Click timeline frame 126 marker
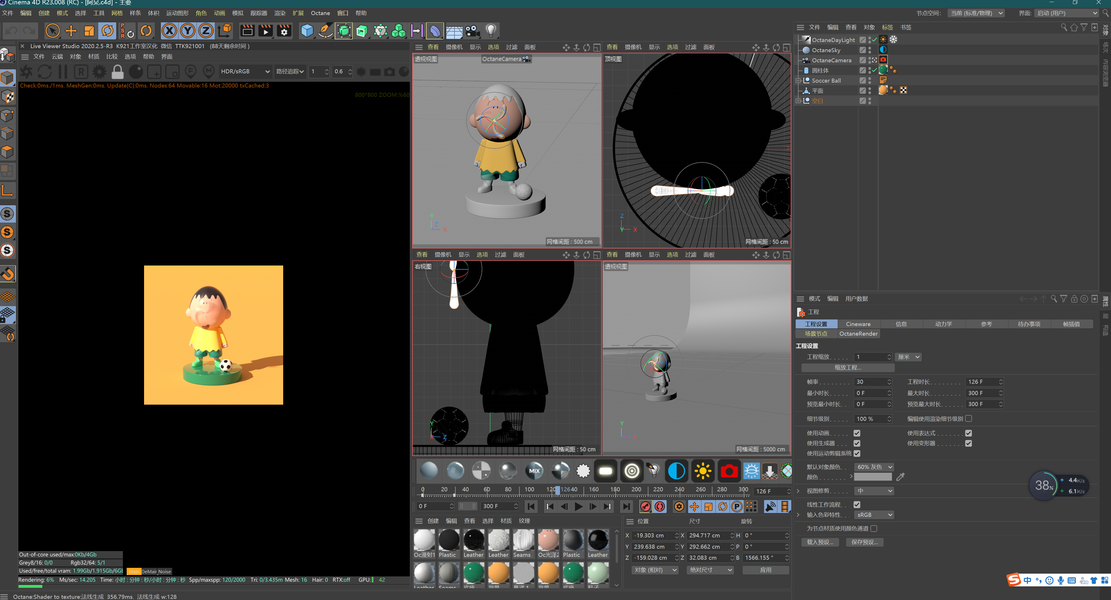 point(558,489)
